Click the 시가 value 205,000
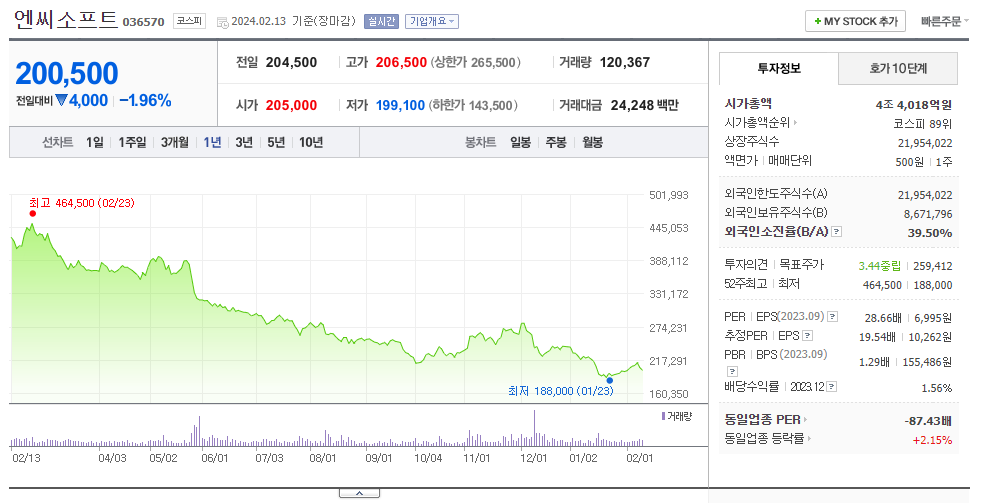Image resolution: width=981 pixels, height=503 pixels. (x=291, y=106)
